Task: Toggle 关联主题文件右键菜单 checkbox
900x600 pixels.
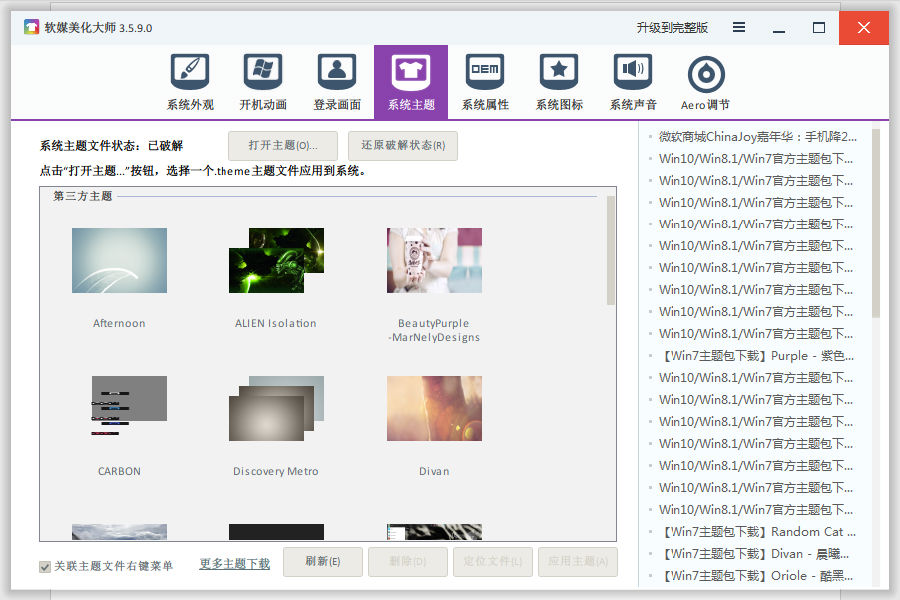Action: (x=45, y=567)
